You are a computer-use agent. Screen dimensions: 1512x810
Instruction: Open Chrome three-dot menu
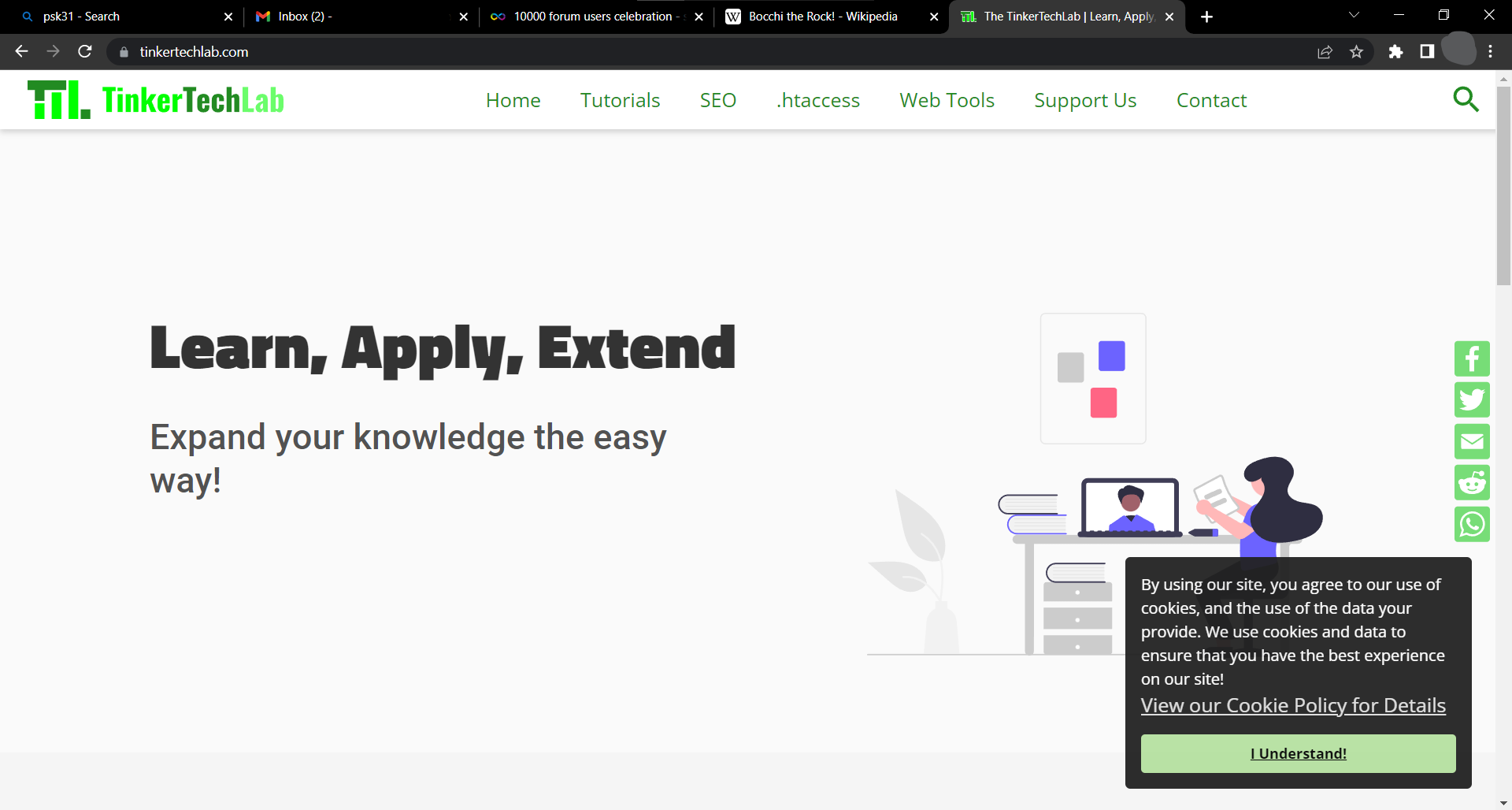pyautogui.click(x=1490, y=52)
